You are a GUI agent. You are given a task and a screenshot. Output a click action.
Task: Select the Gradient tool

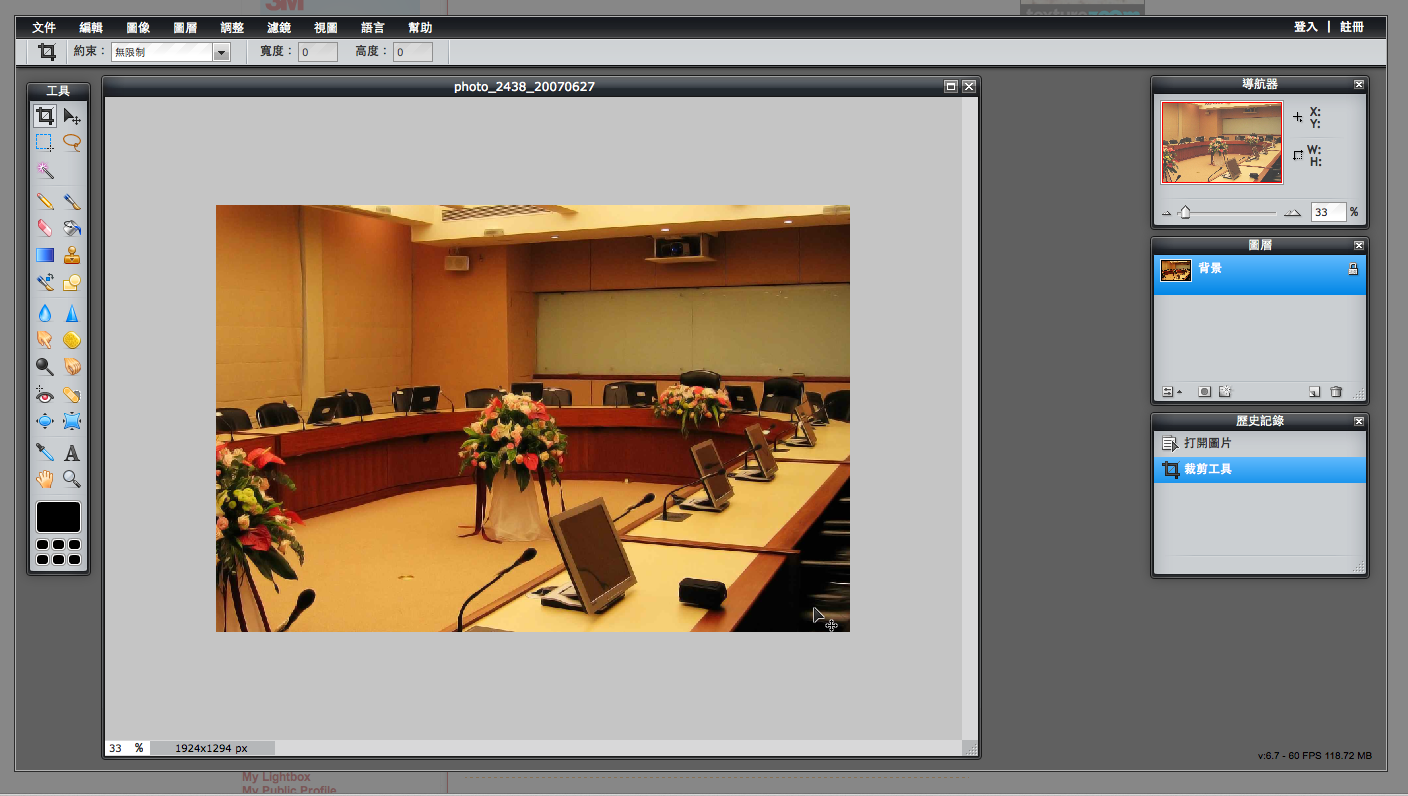pos(45,255)
